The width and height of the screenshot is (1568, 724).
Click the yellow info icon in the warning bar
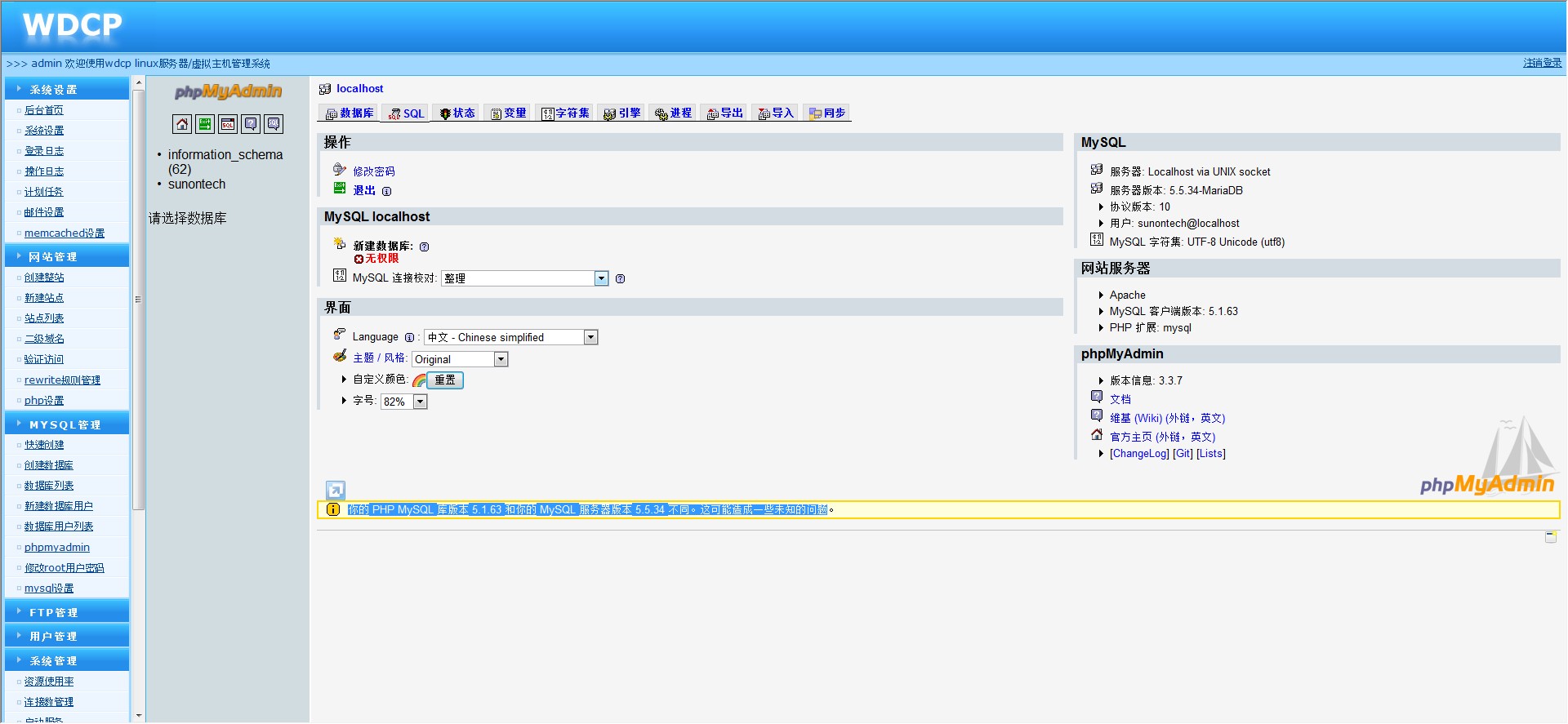(x=332, y=509)
